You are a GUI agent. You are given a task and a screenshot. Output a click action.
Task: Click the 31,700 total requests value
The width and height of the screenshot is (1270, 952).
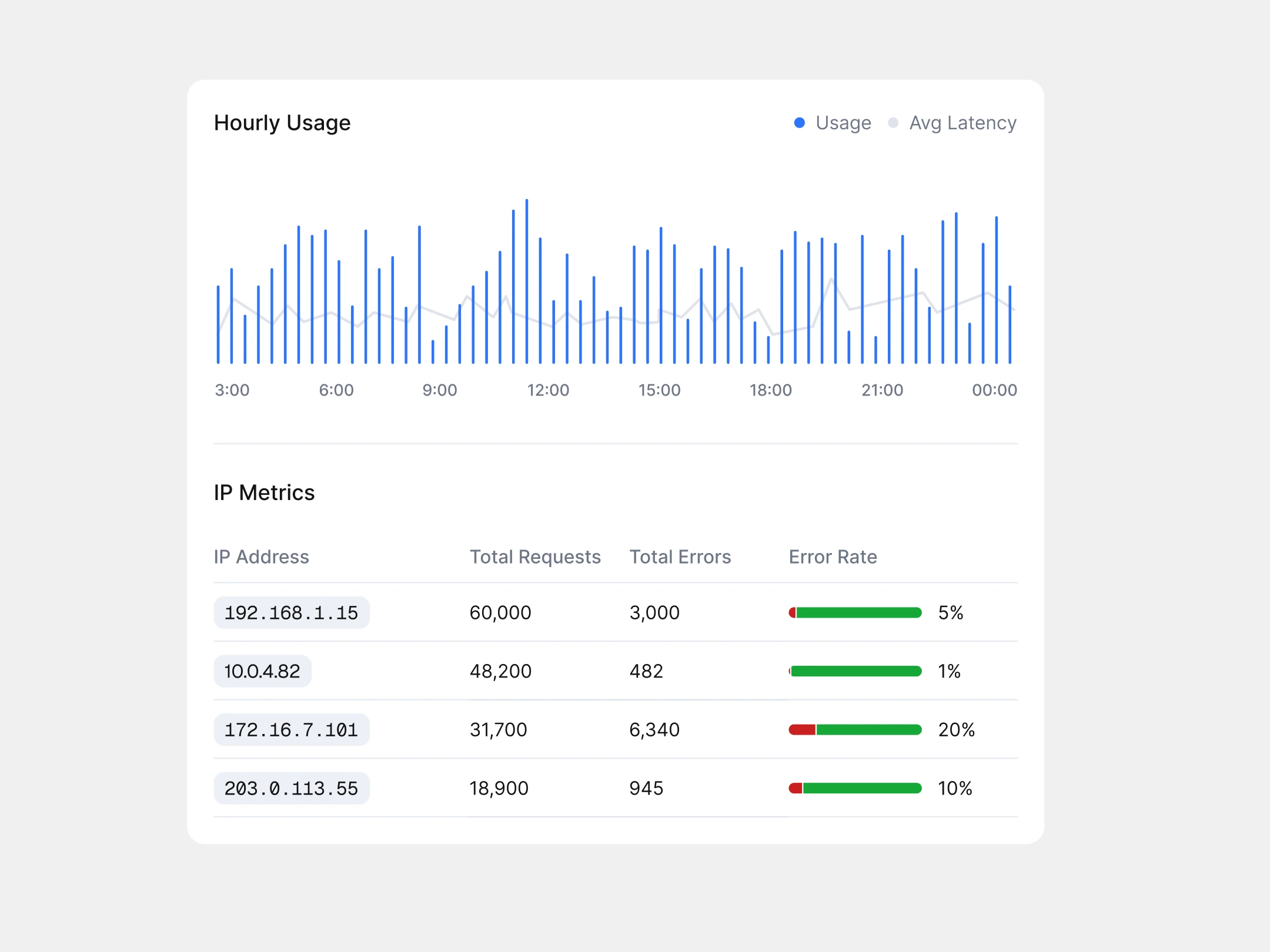tap(499, 730)
